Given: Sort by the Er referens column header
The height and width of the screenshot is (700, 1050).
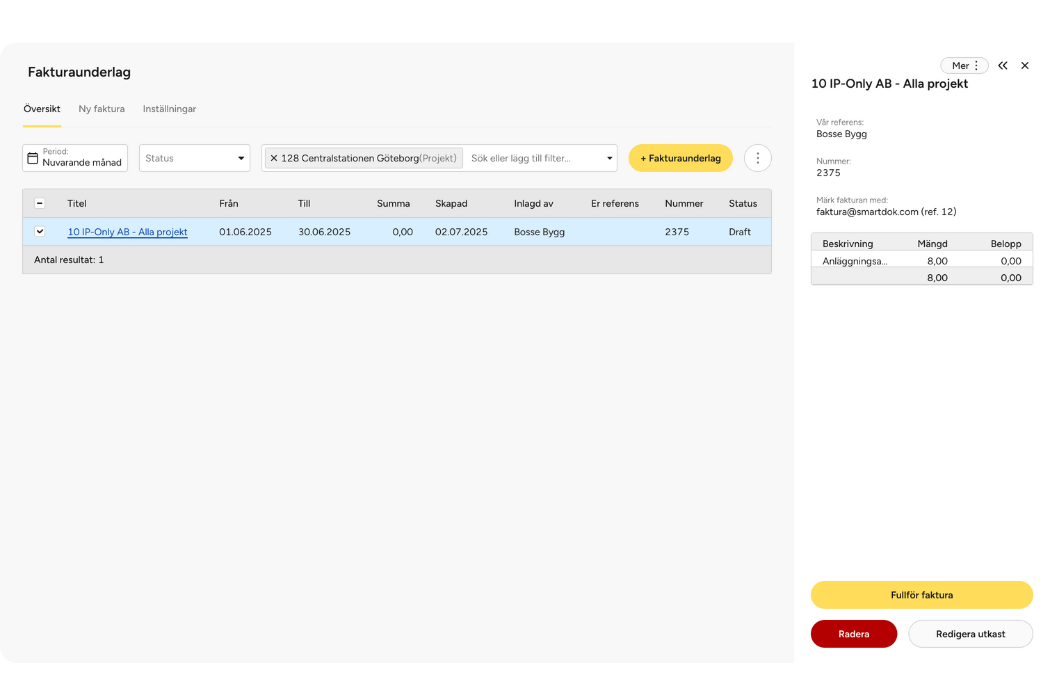Looking at the screenshot, I should (x=615, y=204).
